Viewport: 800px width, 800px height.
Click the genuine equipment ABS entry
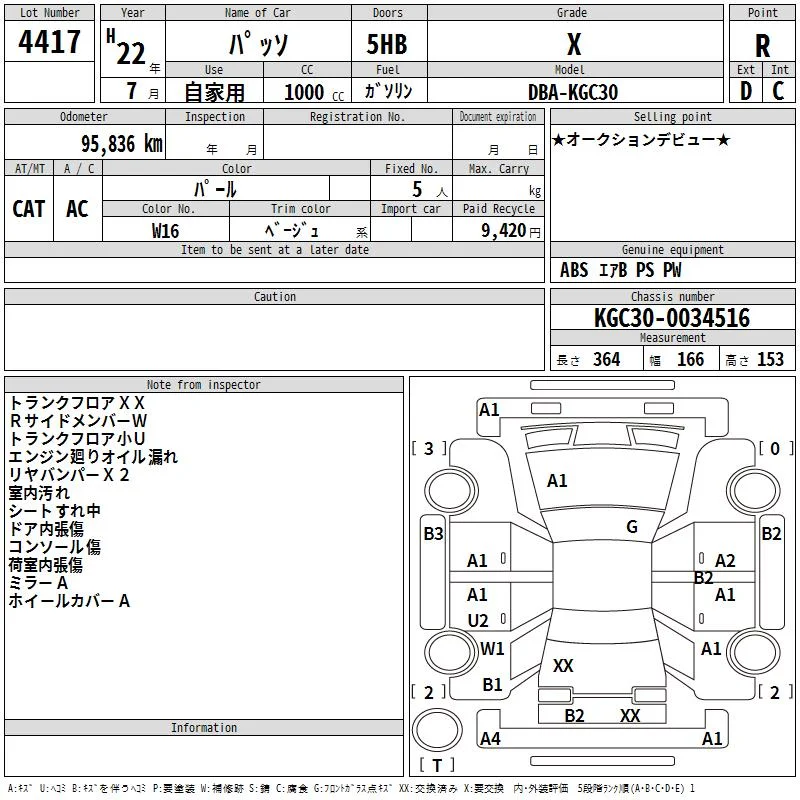pyautogui.click(x=574, y=270)
